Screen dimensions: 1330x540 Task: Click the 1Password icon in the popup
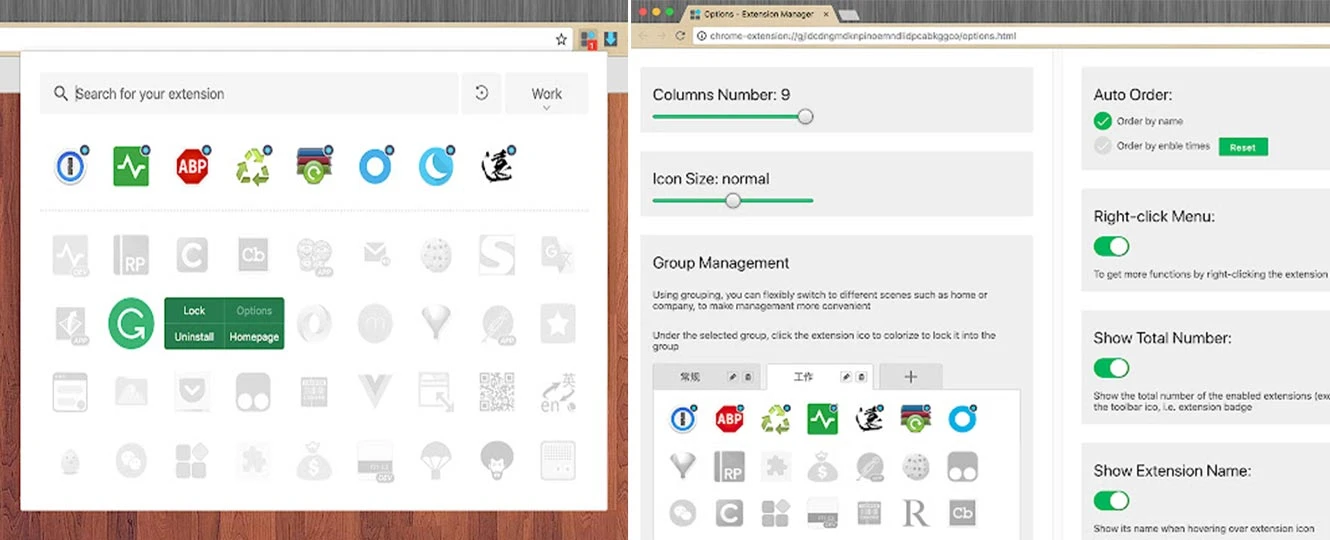(70, 166)
